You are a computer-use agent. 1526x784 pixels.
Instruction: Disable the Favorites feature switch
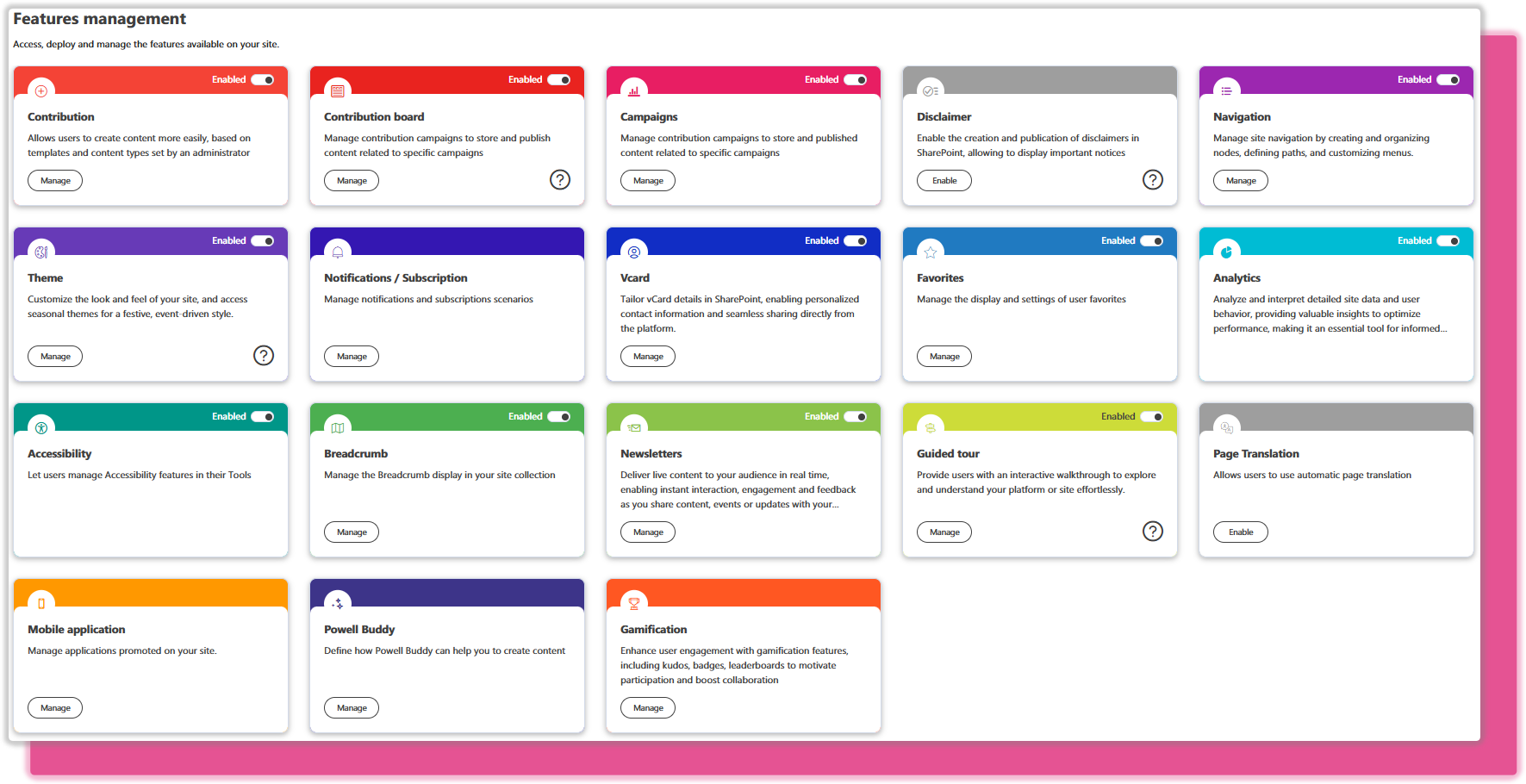[1152, 240]
